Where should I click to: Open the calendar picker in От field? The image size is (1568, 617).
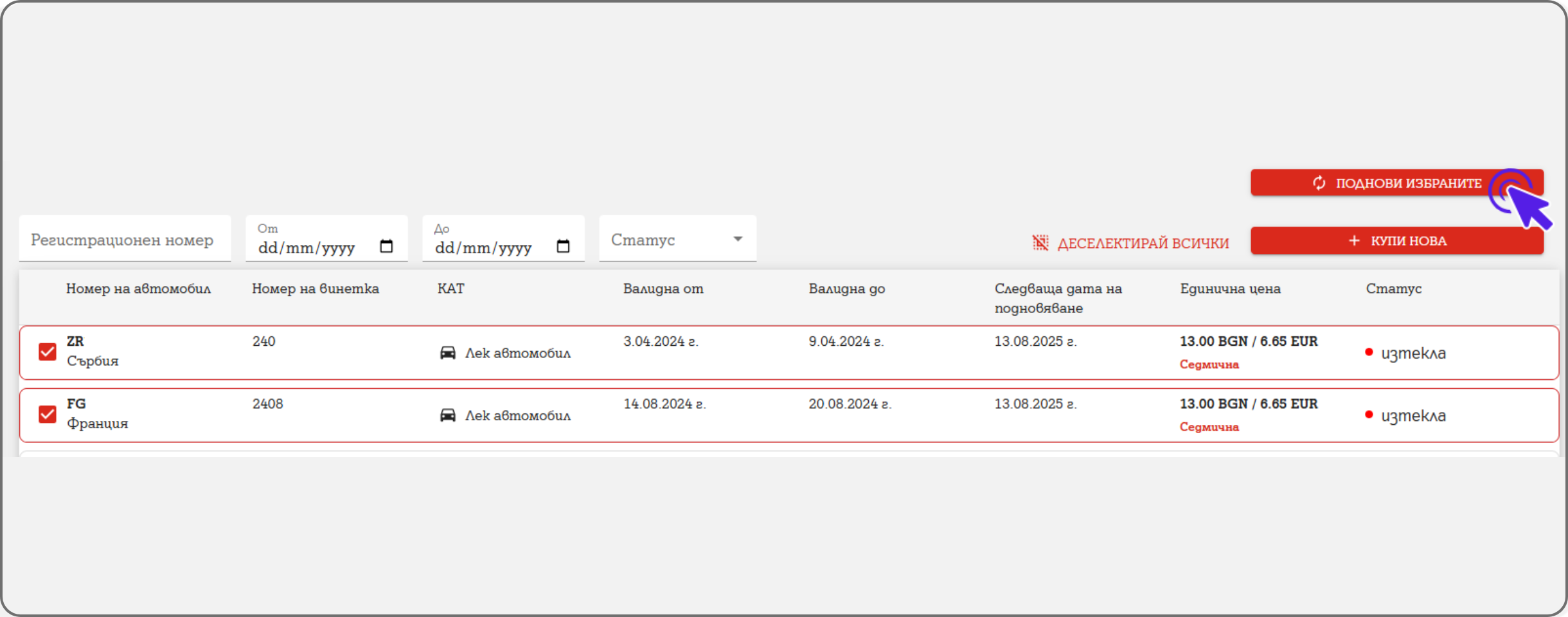click(386, 247)
